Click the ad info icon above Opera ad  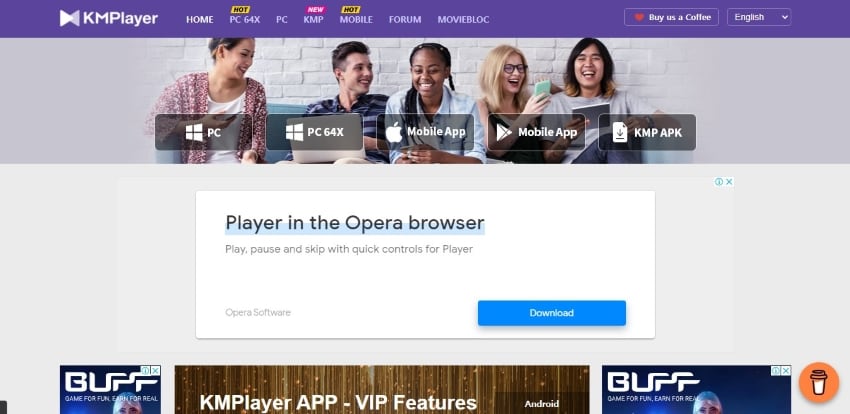click(719, 182)
